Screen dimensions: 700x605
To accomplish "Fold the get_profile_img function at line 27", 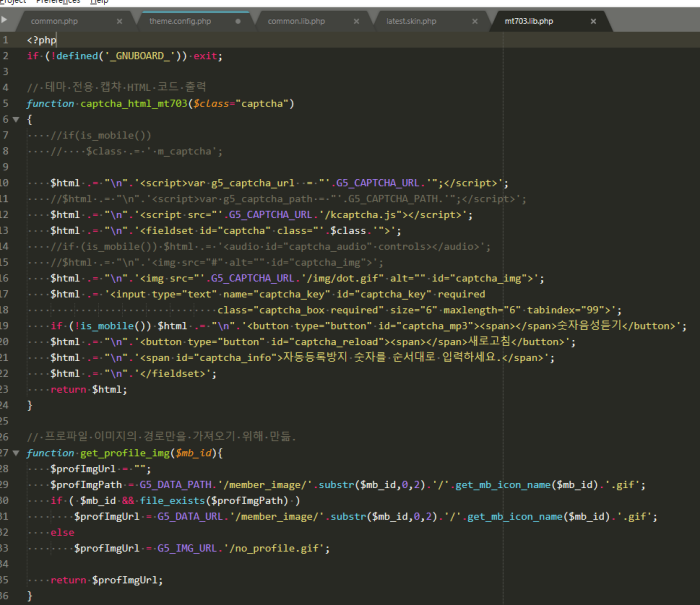I will point(16,453).
